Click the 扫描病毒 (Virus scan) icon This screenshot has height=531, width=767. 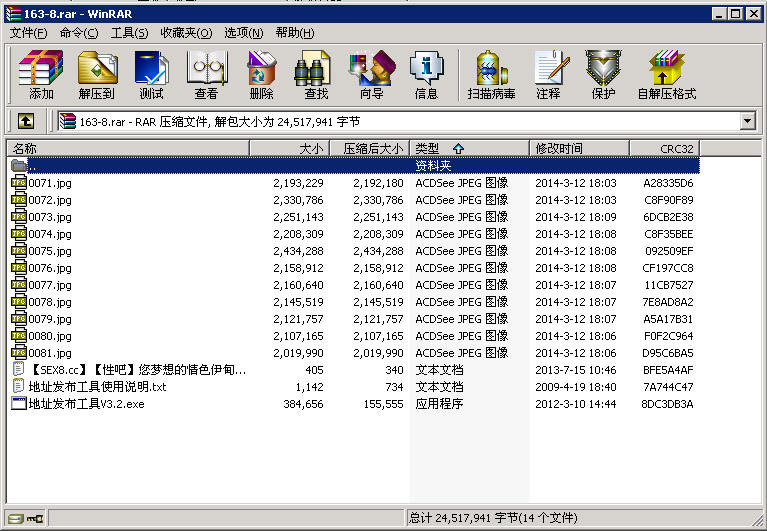point(491,67)
